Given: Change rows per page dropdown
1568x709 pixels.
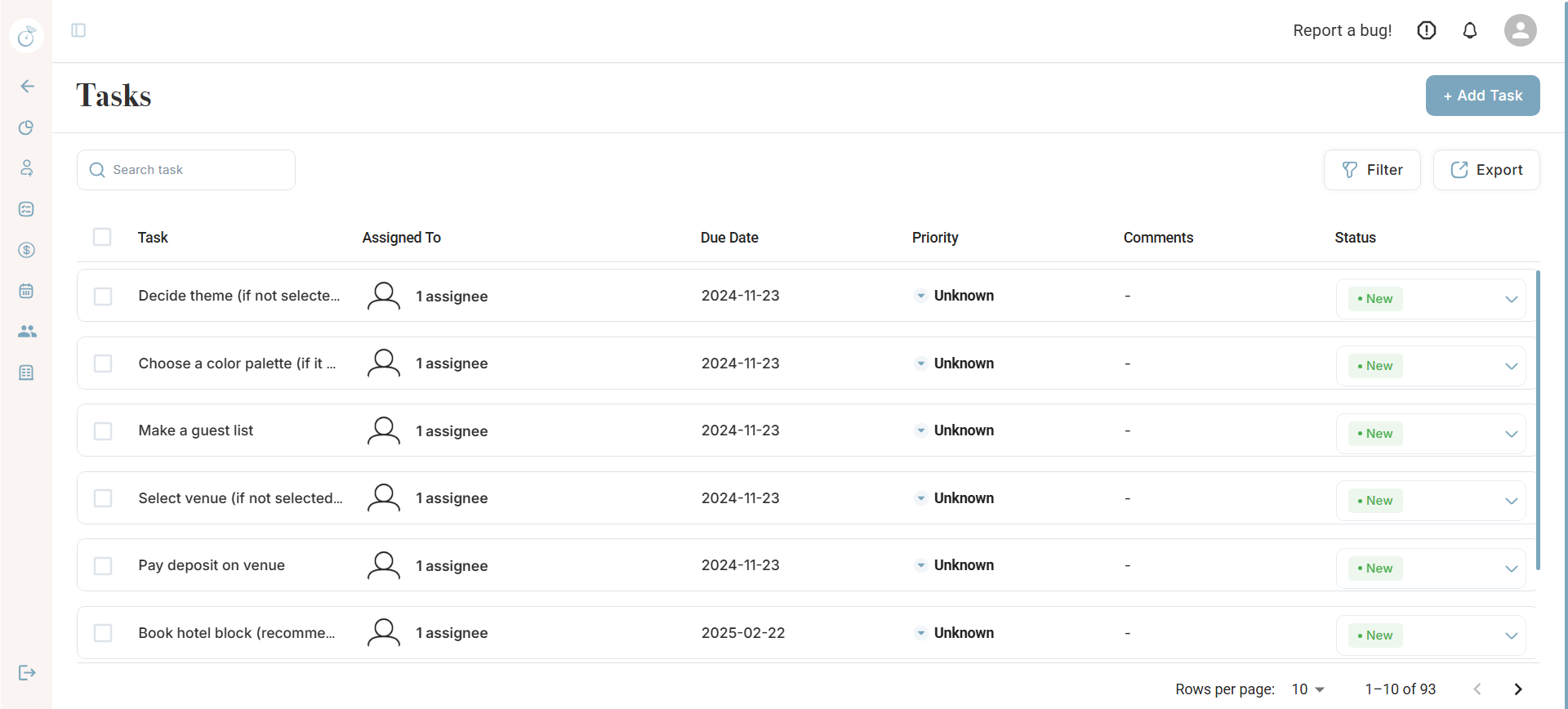Looking at the screenshot, I should click(x=1307, y=689).
